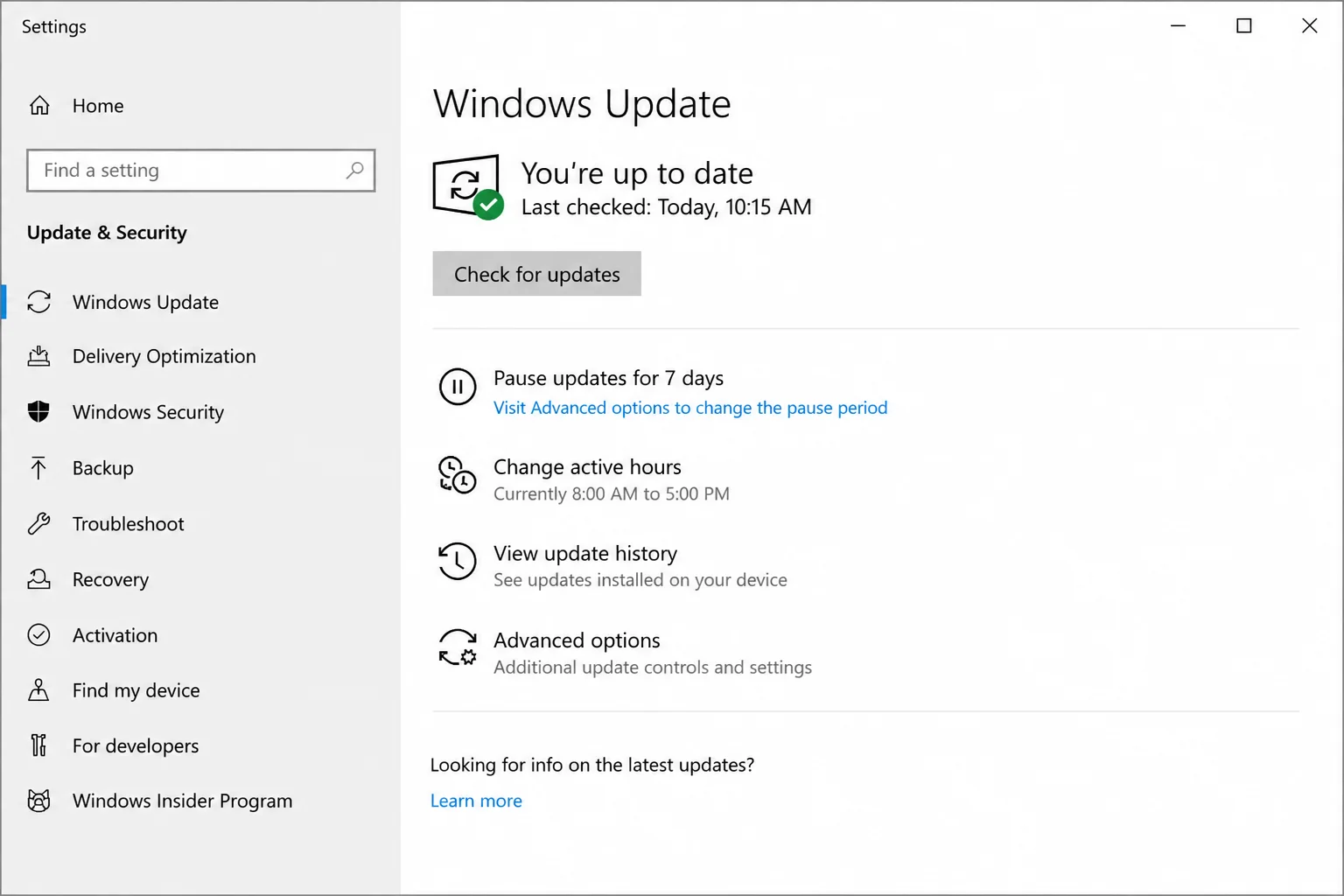Click the update status icon with green check
This screenshot has width=1344, height=896.
pos(468,187)
